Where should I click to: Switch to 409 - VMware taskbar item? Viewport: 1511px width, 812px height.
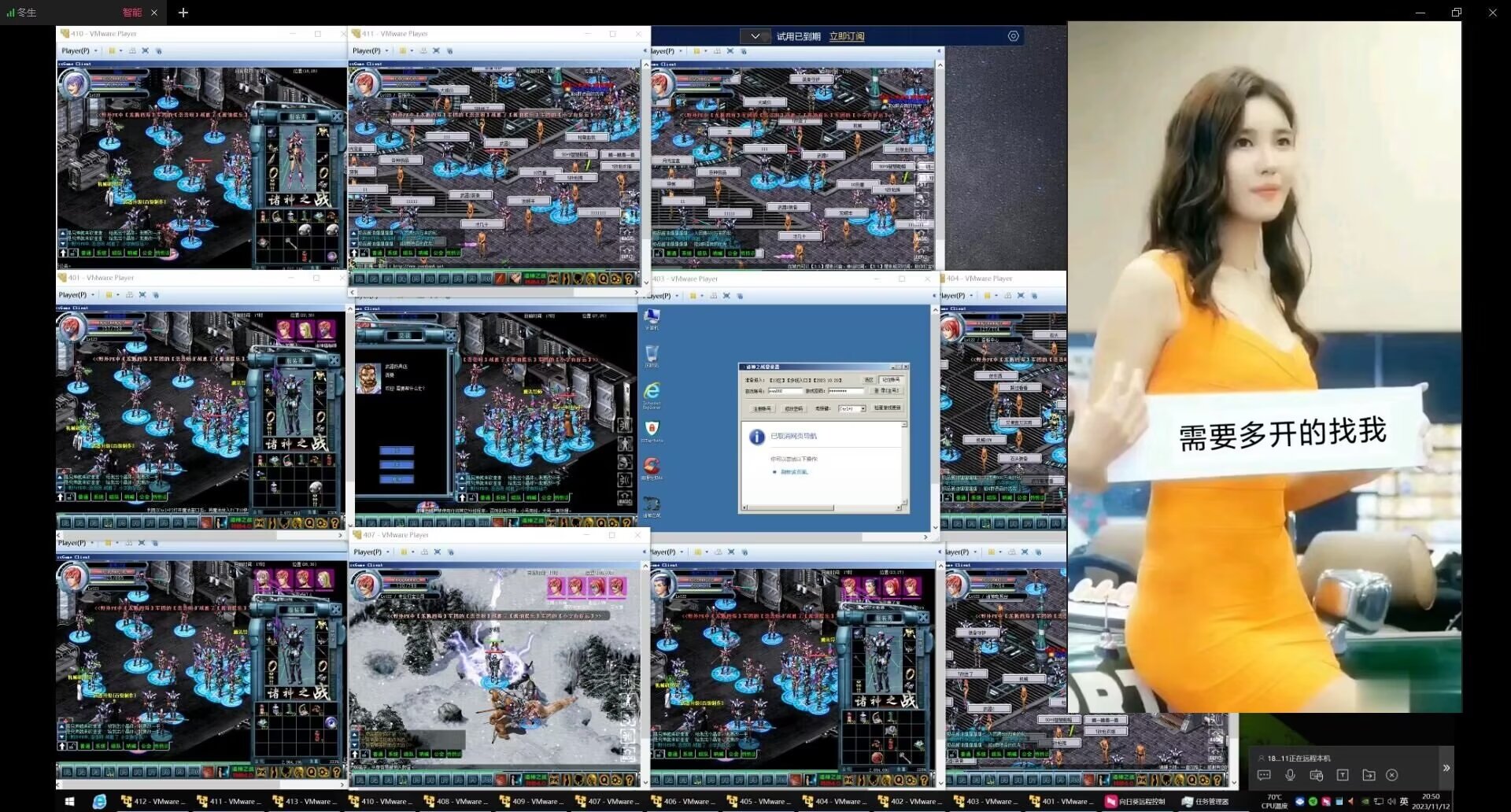(530, 802)
